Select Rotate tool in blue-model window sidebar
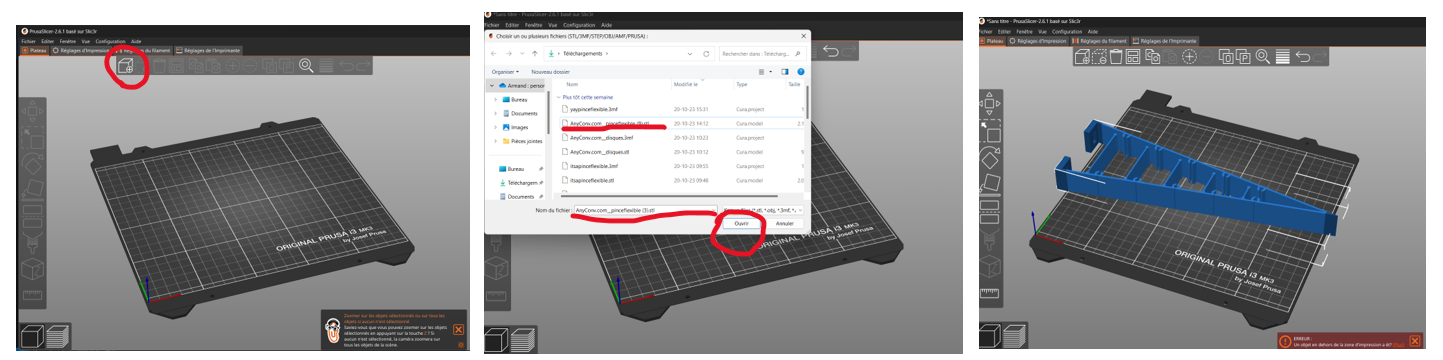This screenshot has height=360, width=1443. click(x=990, y=158)
